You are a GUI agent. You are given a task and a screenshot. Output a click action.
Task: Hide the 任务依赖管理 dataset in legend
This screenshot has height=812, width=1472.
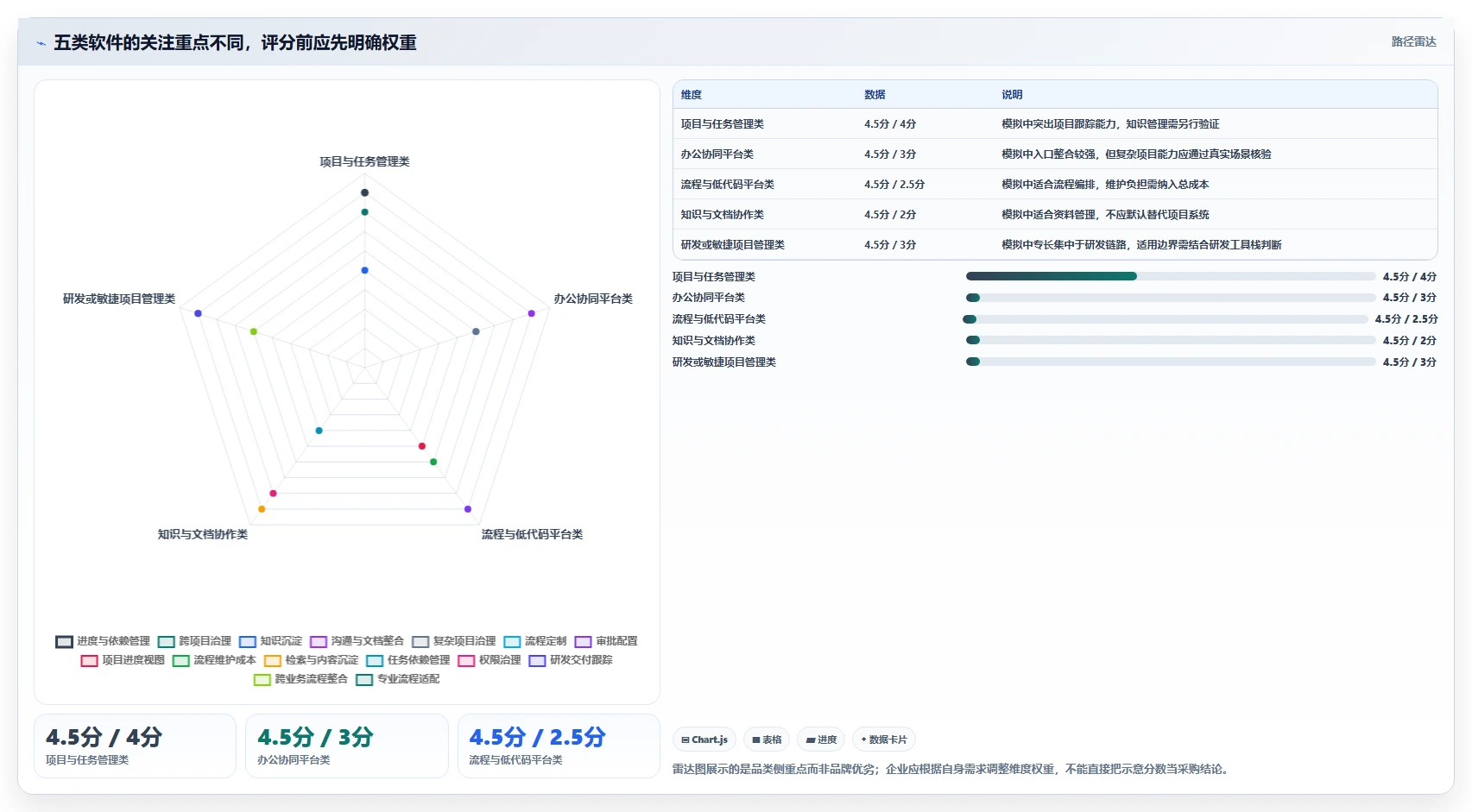[407, 660]
